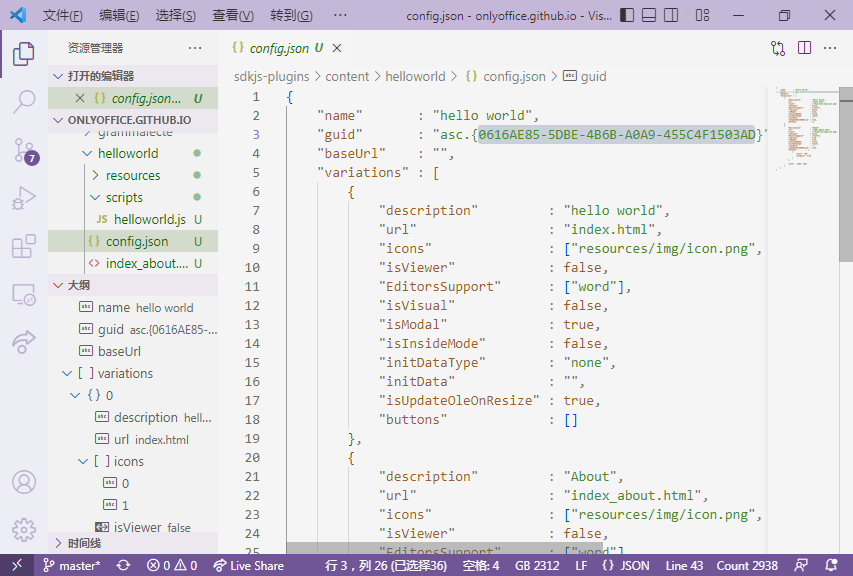Click the guid breadcrumb symbol
The height and width of the screenshot is (576, 853).
click(585, 77)
